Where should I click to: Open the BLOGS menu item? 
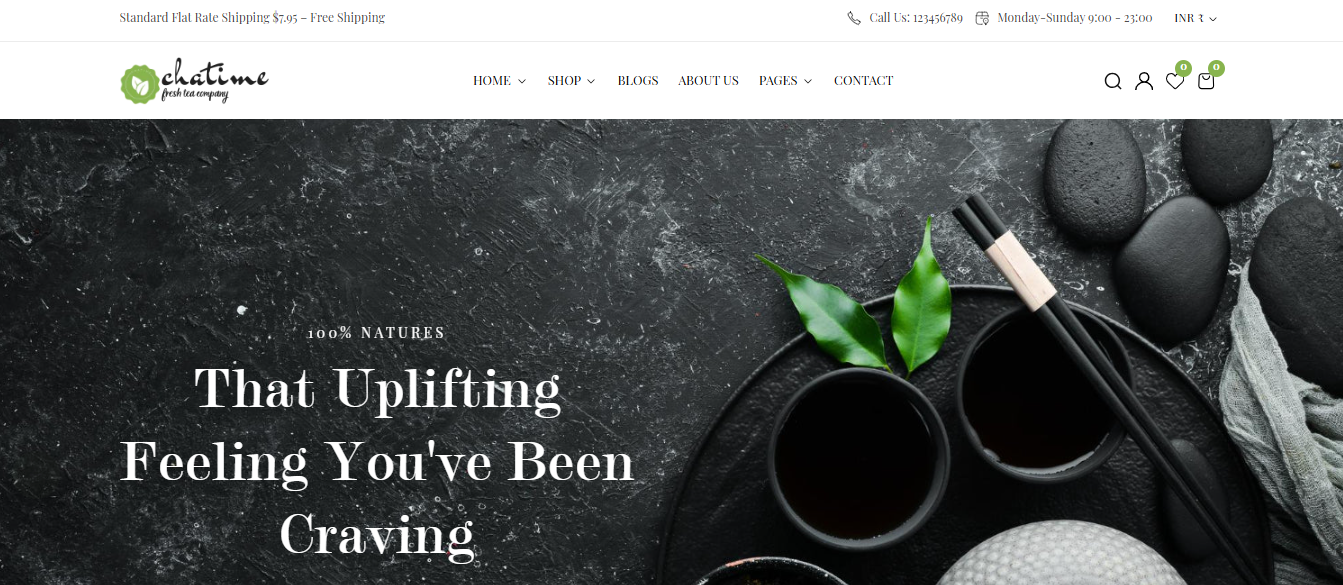638,81
